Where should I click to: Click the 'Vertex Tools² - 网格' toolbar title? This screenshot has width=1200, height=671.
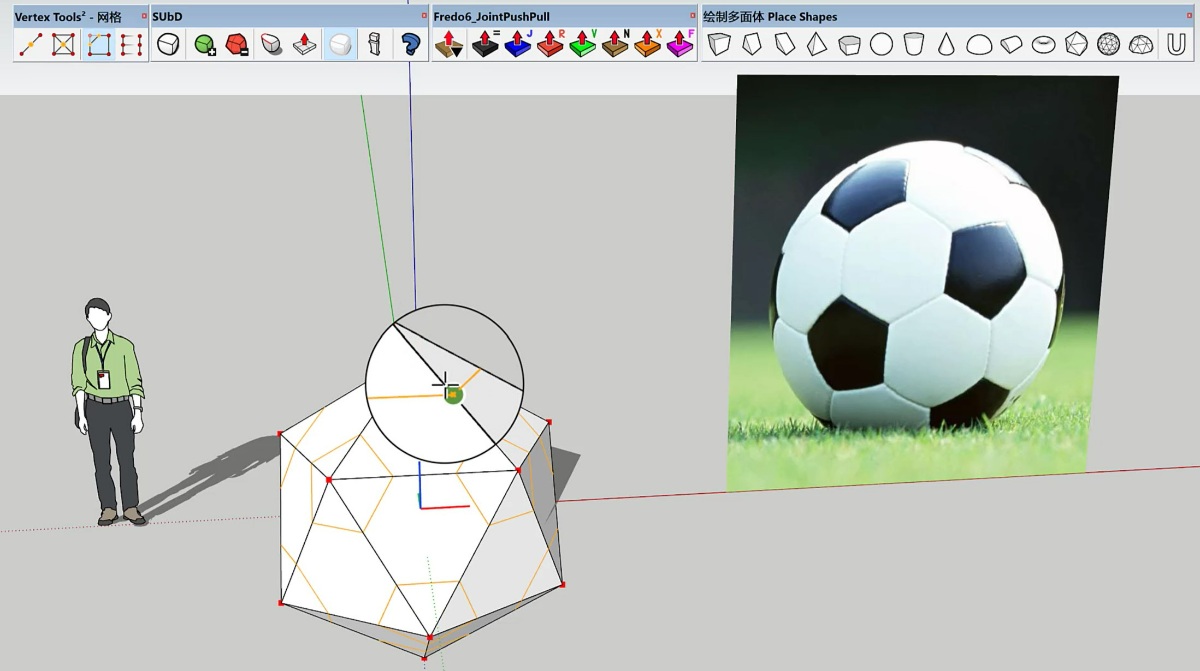tap(68, 17)
